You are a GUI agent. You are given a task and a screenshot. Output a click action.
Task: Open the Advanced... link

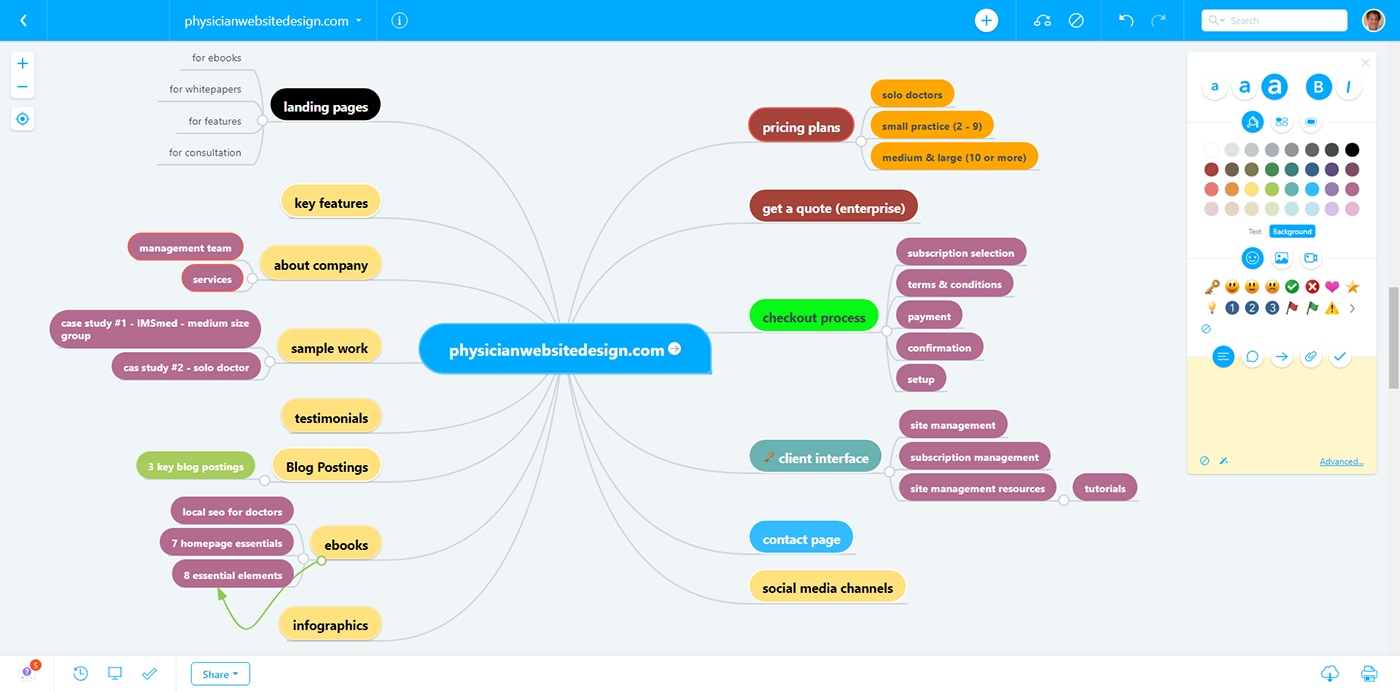coord(1341,461)
